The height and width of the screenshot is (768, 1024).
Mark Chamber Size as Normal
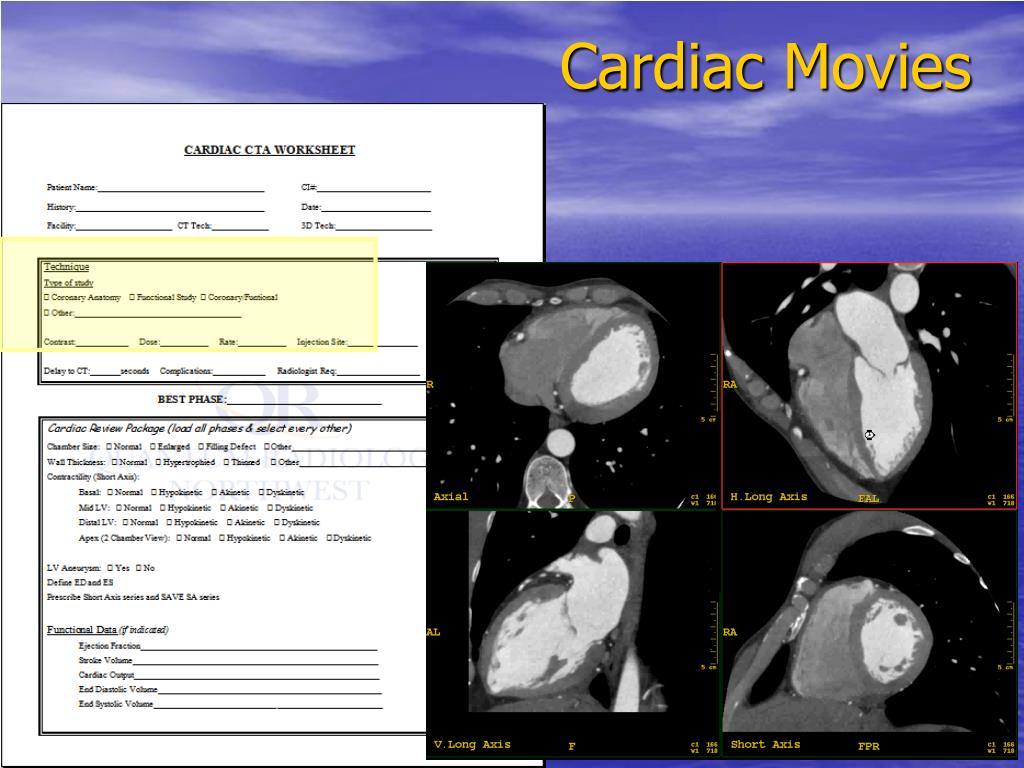point(109,447)
